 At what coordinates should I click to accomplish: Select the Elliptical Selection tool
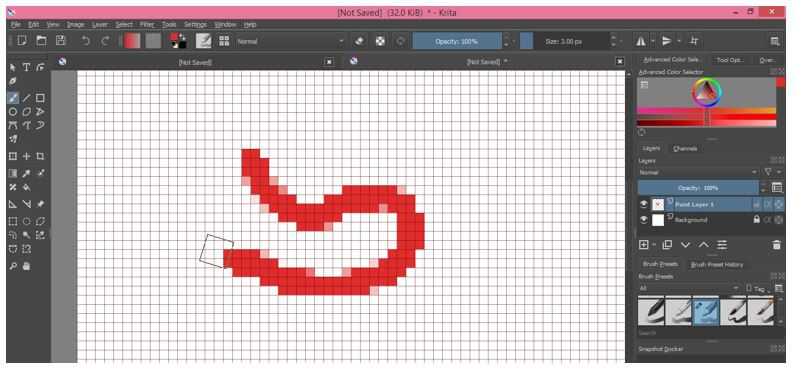[x=26, y=221]
